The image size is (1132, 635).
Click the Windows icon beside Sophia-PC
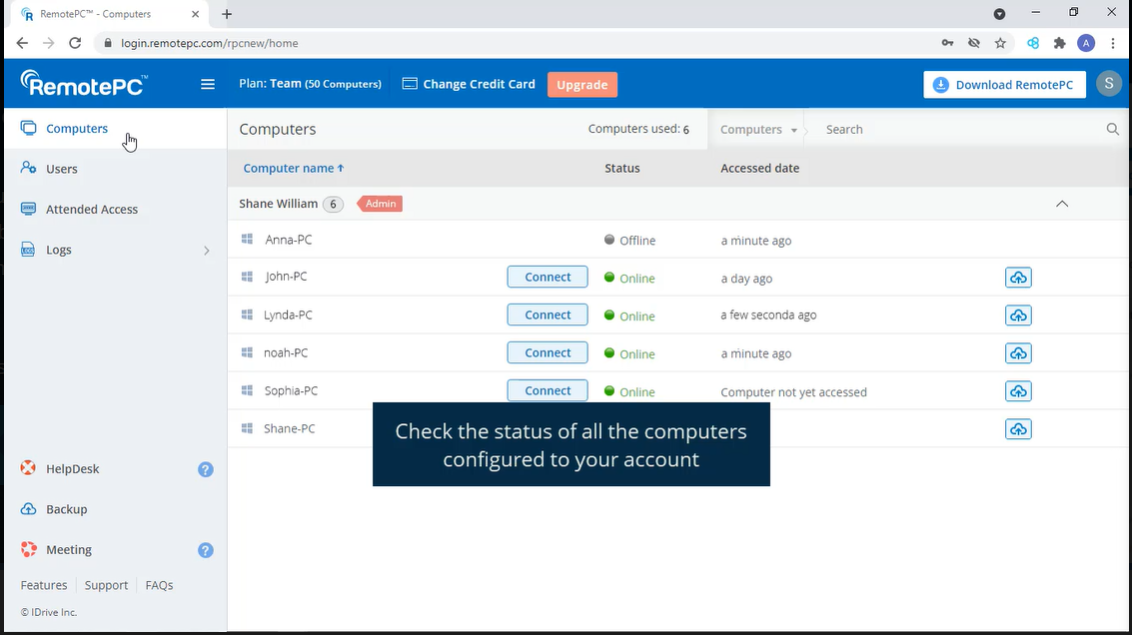pyautogui.click(x=247, y=390)
